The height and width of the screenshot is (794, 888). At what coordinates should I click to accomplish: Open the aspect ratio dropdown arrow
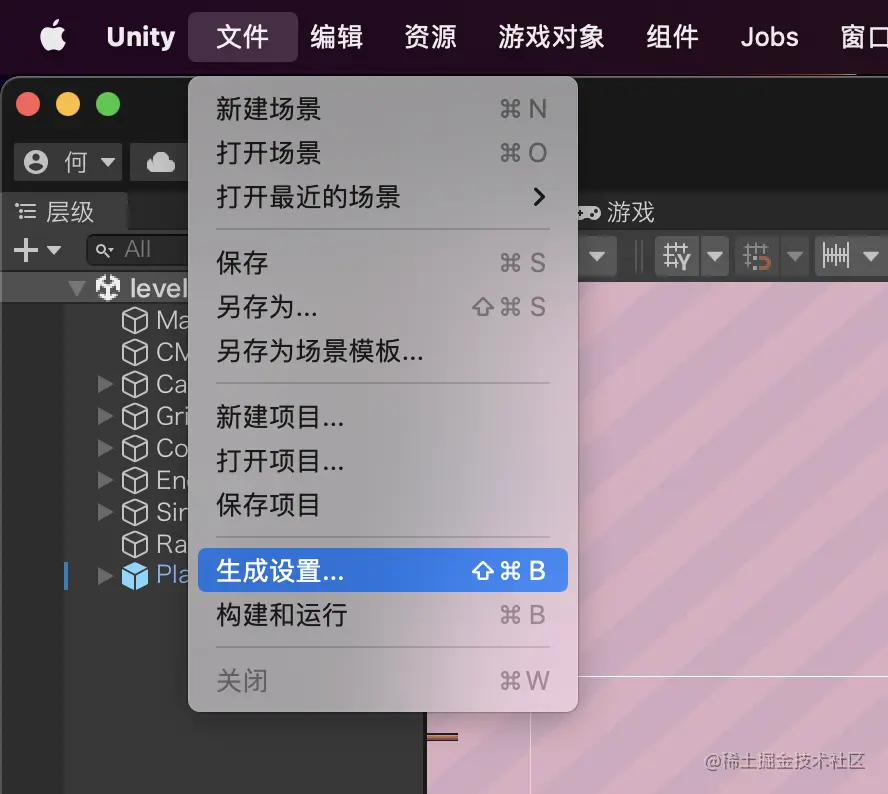pyautogui.click(x=597, y=256)
